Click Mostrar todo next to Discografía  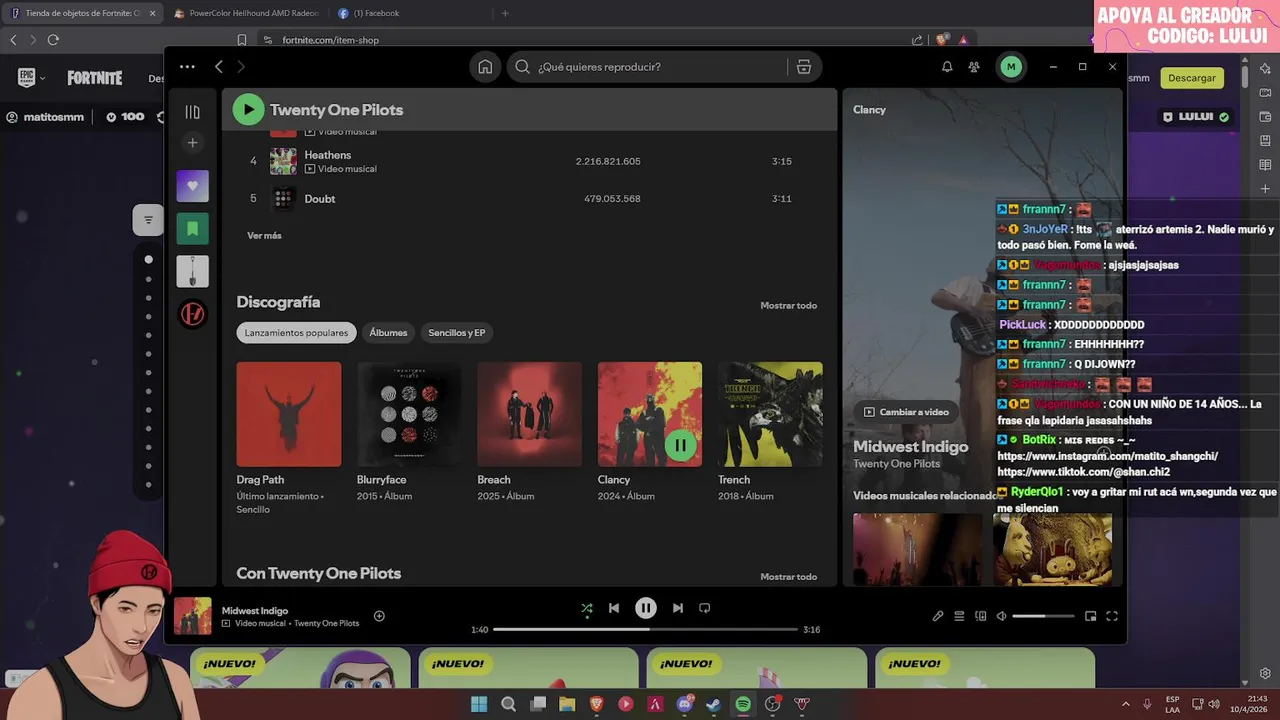pyautogui.click(x=788, y=305)
